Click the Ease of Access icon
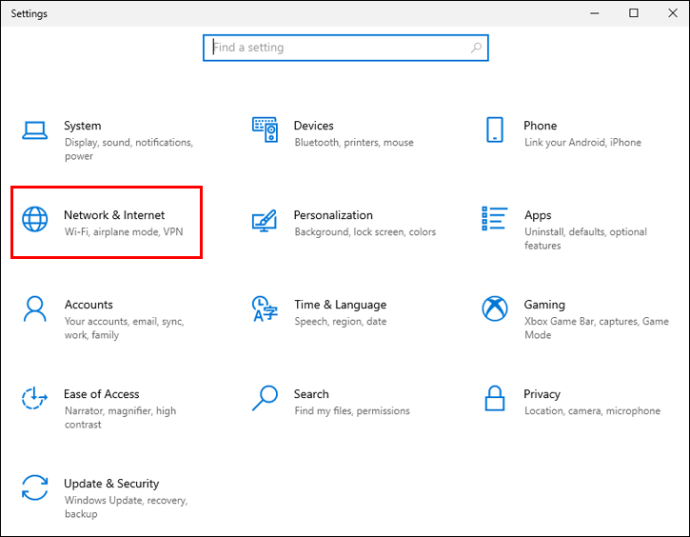The image size is (690, 537). click(x=35, y=398)
